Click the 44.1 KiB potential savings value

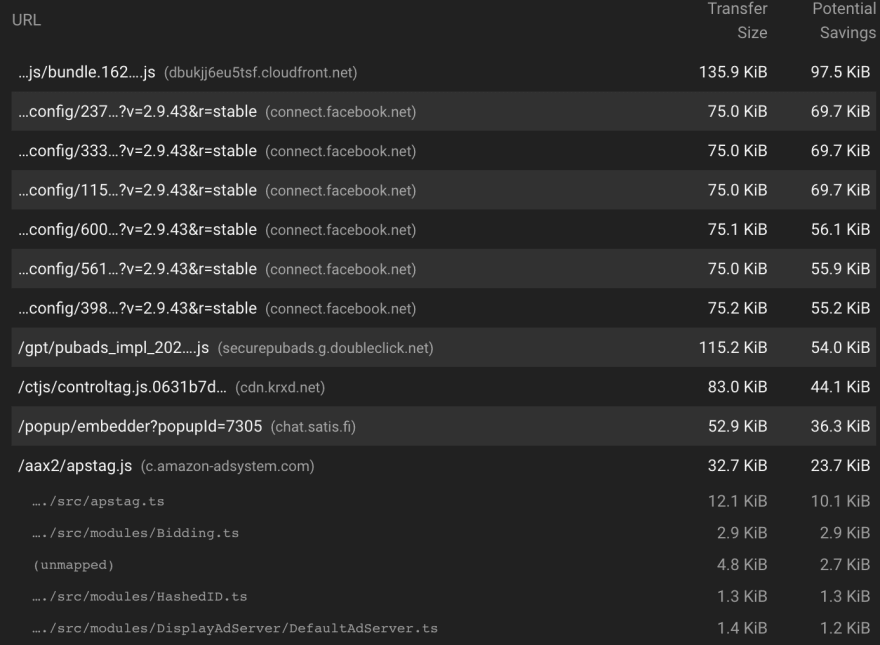(x=840, y=387)
